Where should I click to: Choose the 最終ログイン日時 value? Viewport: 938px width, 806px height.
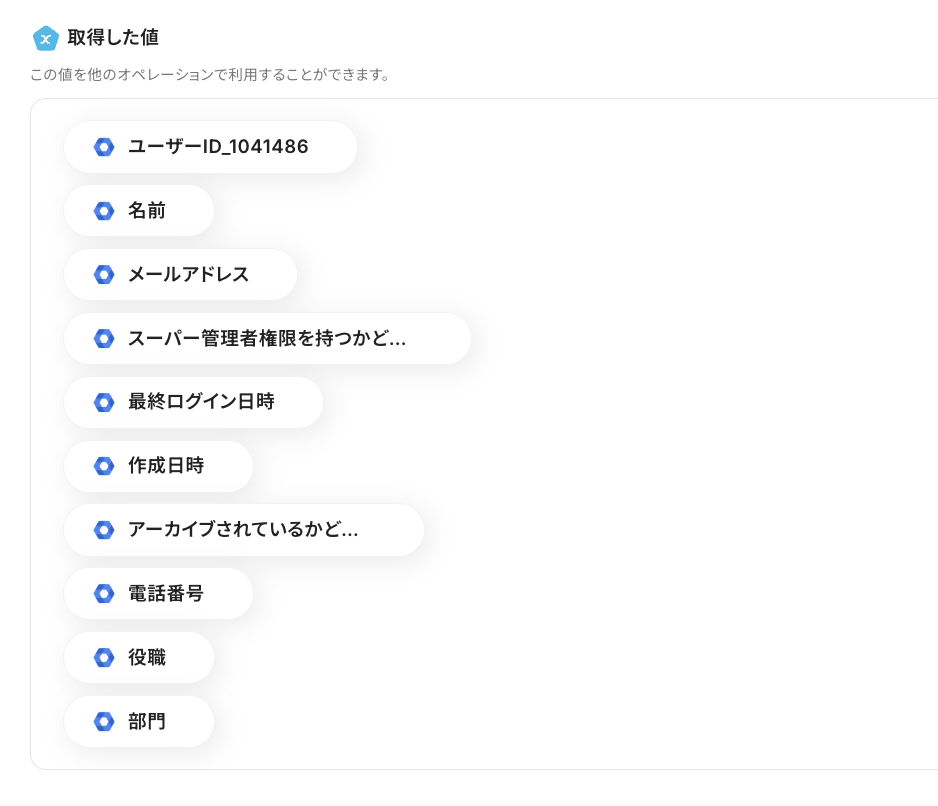pos(201,402)
